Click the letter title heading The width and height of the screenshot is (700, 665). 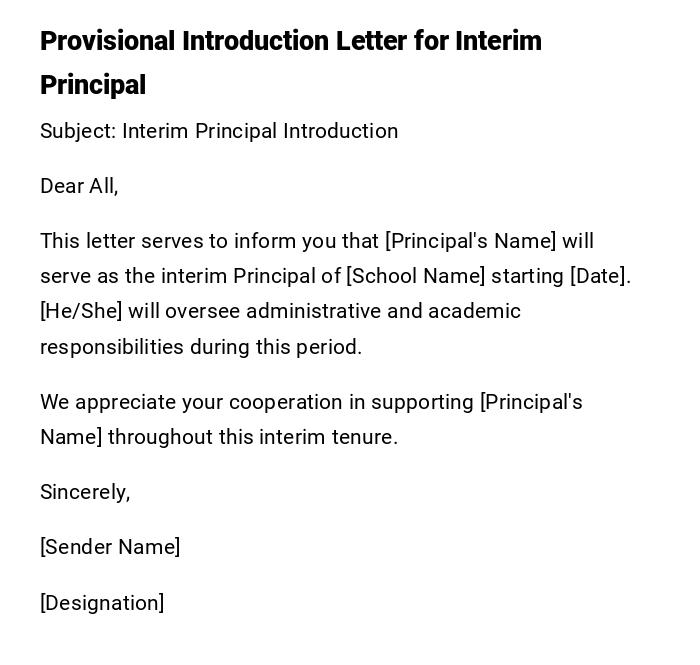(290, 42)
